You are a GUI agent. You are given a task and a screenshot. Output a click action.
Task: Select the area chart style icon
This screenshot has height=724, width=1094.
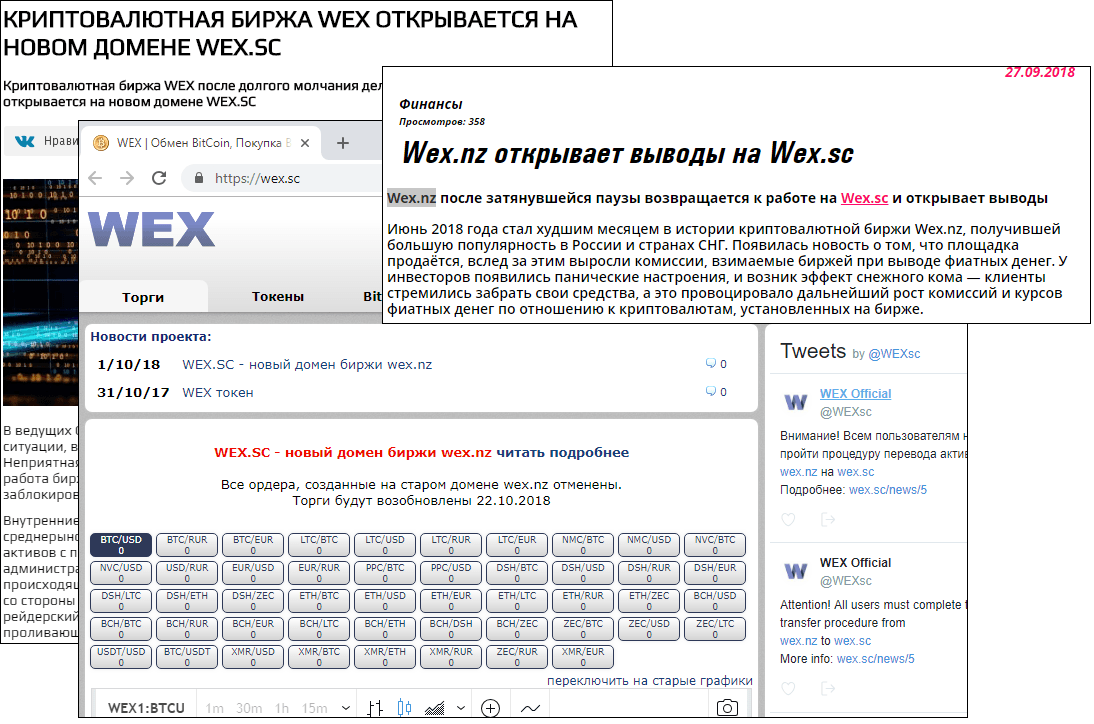[x=435, y=708]
